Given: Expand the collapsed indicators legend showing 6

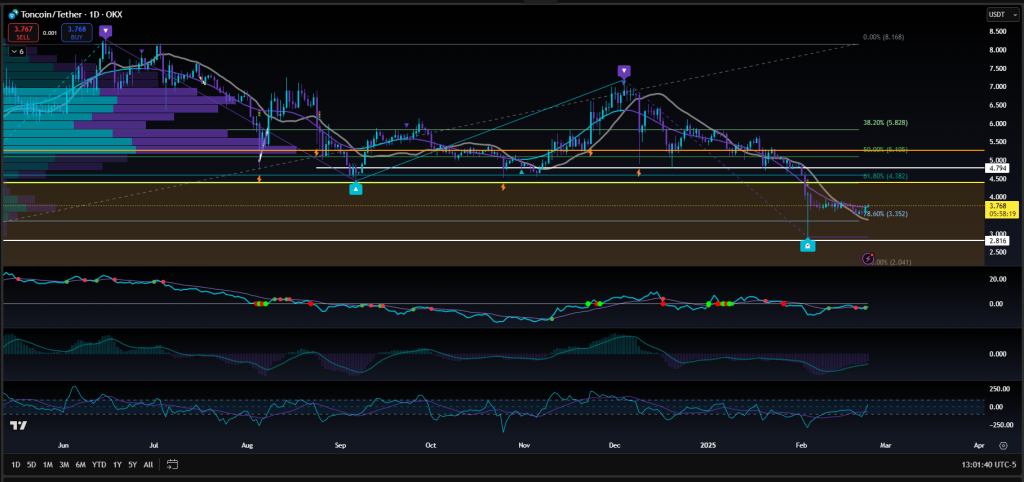Looking at the screenshot, I should [18, 52].
